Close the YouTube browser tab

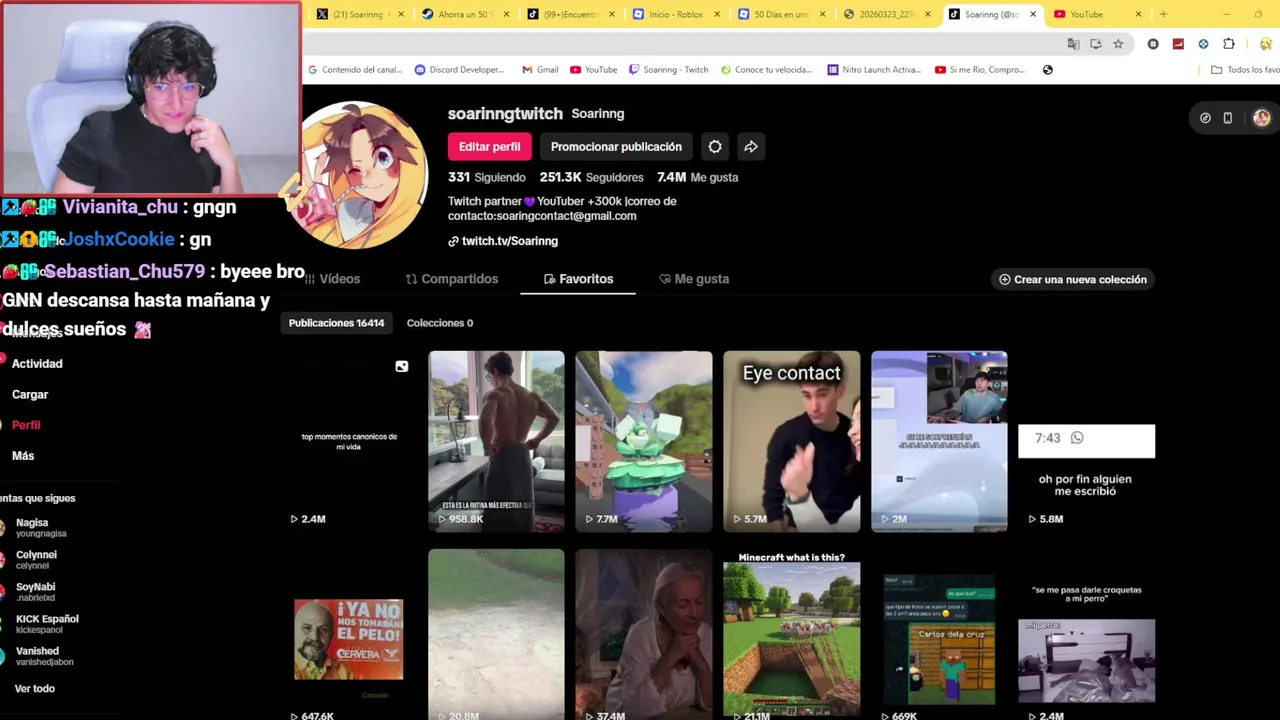(x=1138, y=14)
